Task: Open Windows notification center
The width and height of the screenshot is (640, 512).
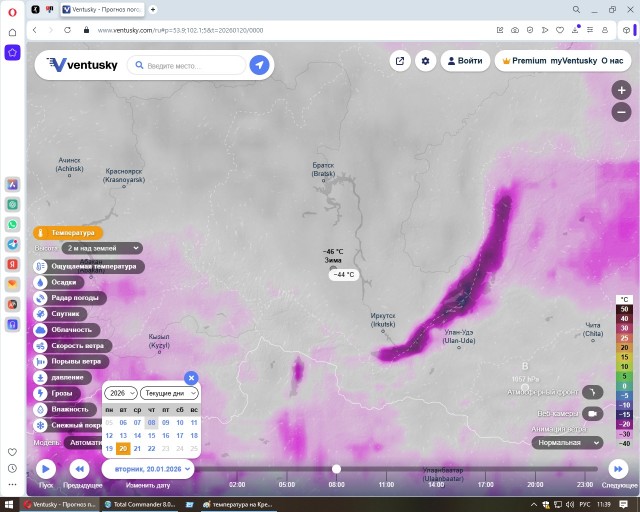Action: pos(624,505)
